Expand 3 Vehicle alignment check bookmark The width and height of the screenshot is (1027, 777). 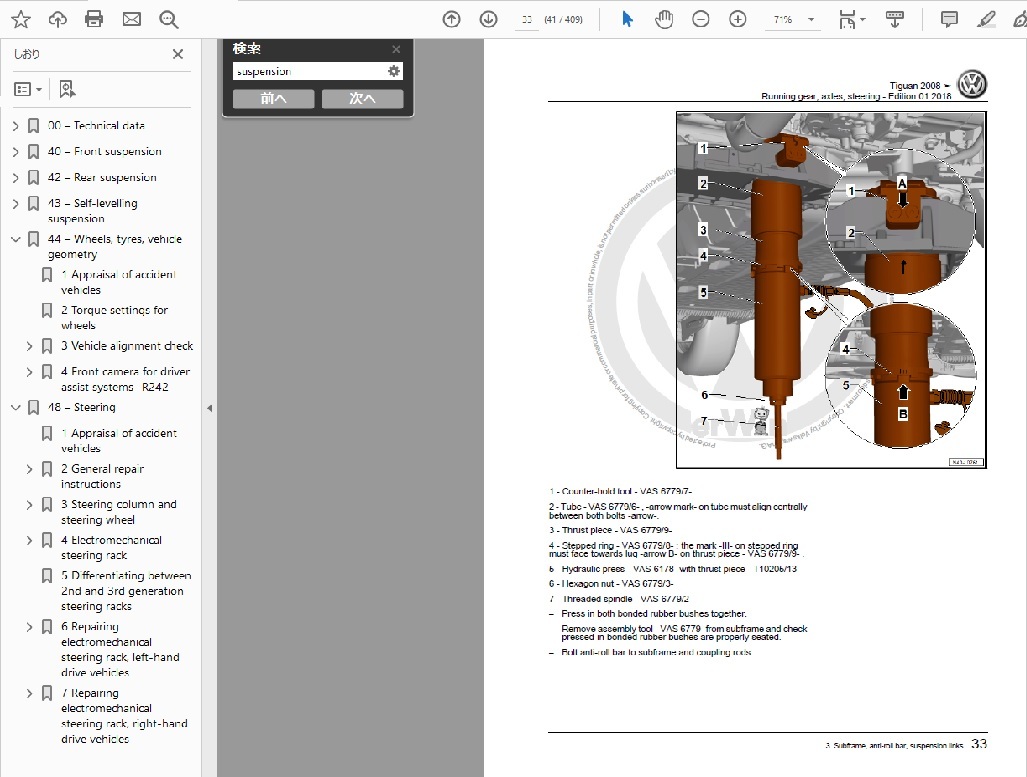point(29,346)
